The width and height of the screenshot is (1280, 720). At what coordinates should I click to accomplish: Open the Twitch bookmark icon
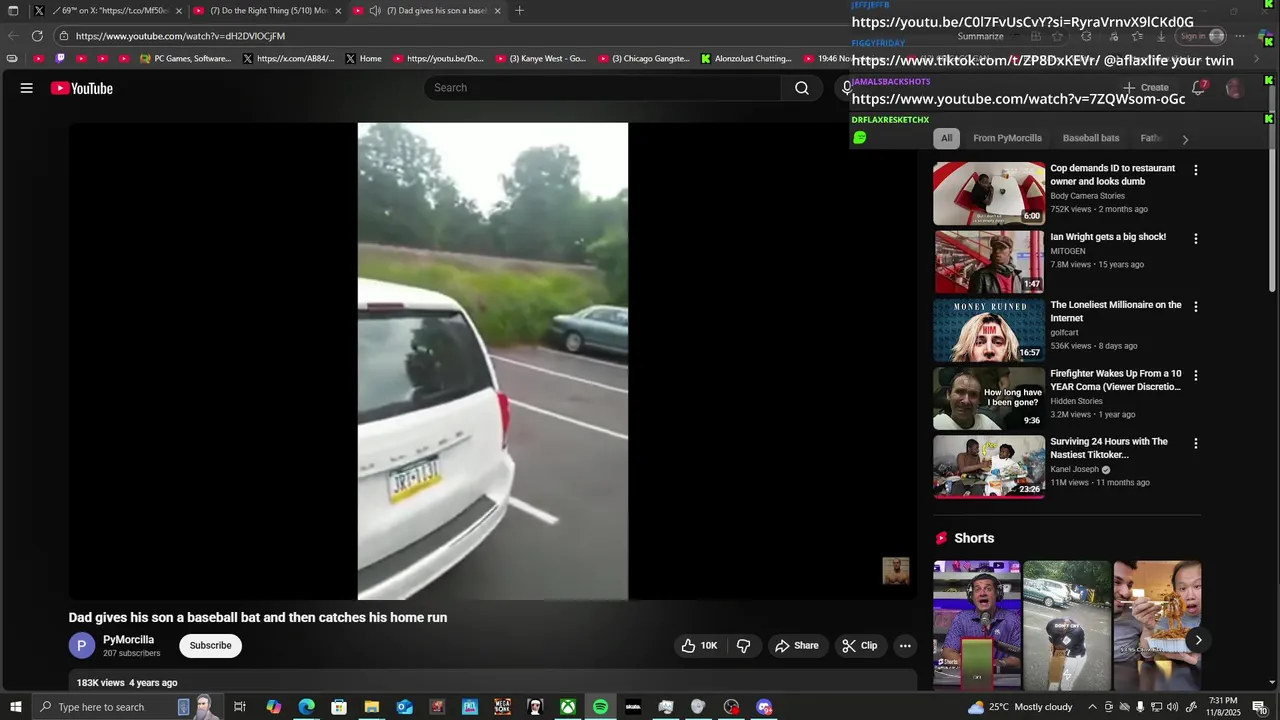tap(61, 59)
